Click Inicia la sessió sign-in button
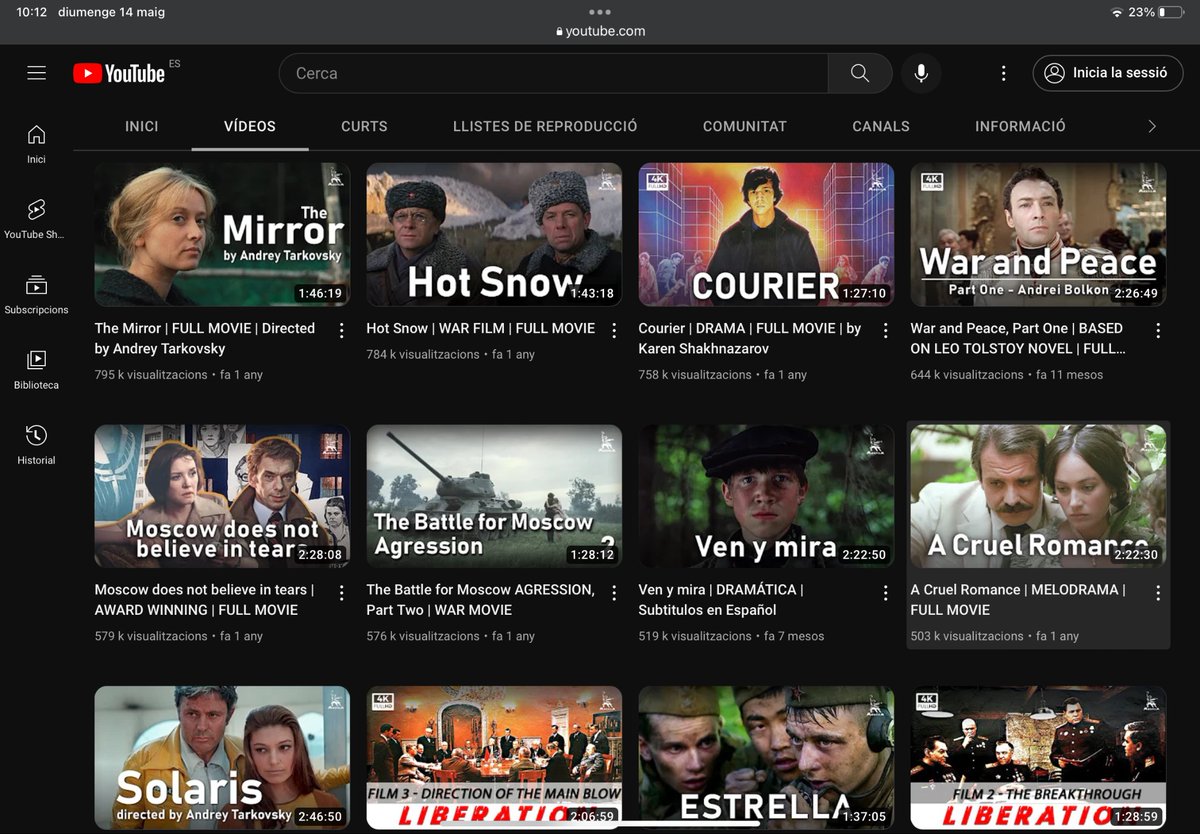Viewport: 1200px width, 834px height. (1108, 73)
